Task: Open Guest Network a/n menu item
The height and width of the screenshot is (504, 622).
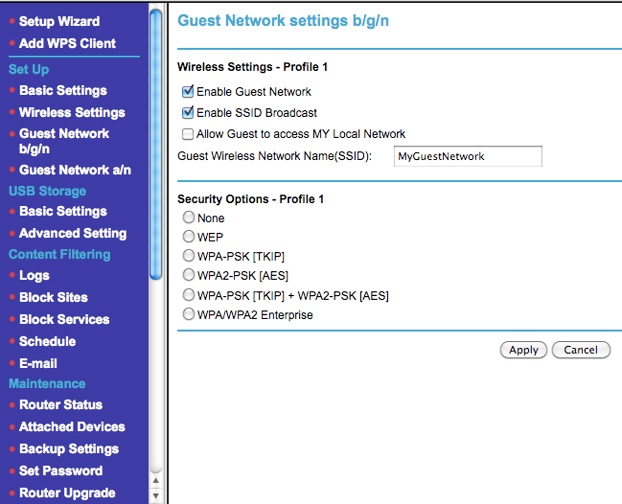Action: pos(75,170)
